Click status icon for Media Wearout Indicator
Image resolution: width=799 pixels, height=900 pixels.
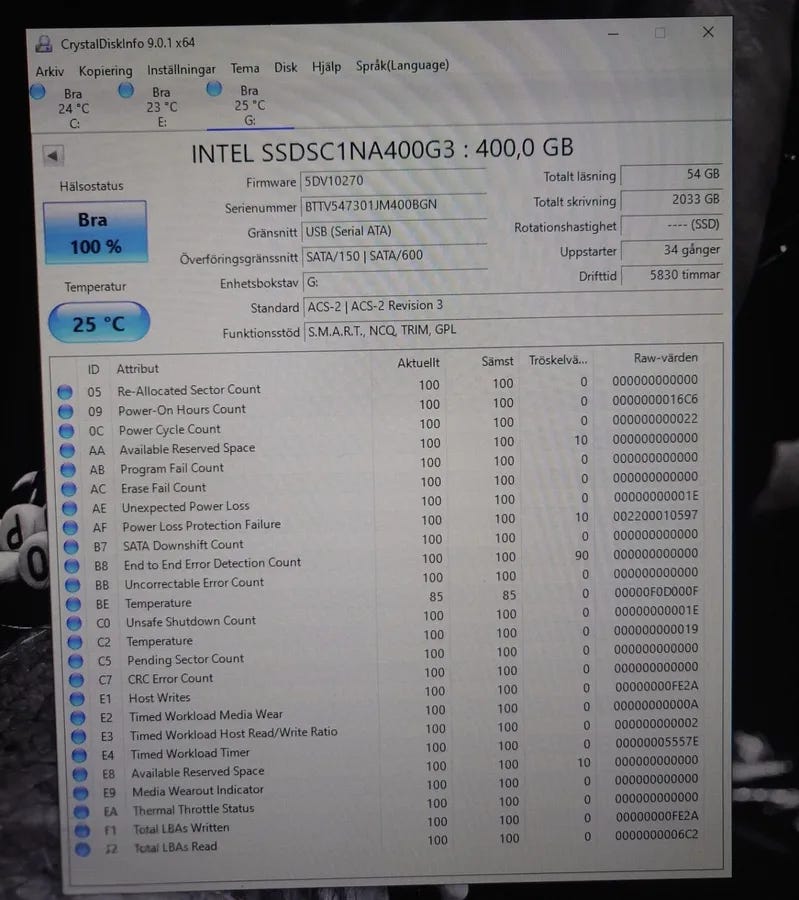(81, 793)
